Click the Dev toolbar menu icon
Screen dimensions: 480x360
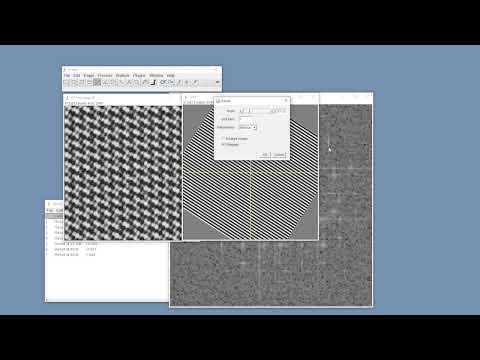[163, 82]
